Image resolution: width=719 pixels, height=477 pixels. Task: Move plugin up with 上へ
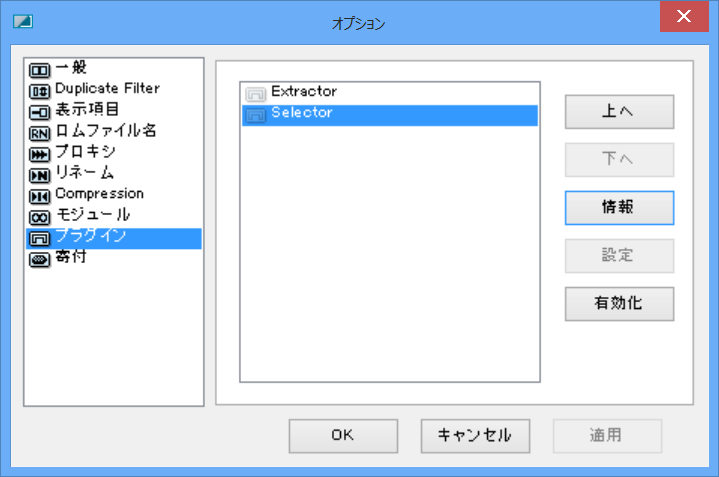[619, 111]
